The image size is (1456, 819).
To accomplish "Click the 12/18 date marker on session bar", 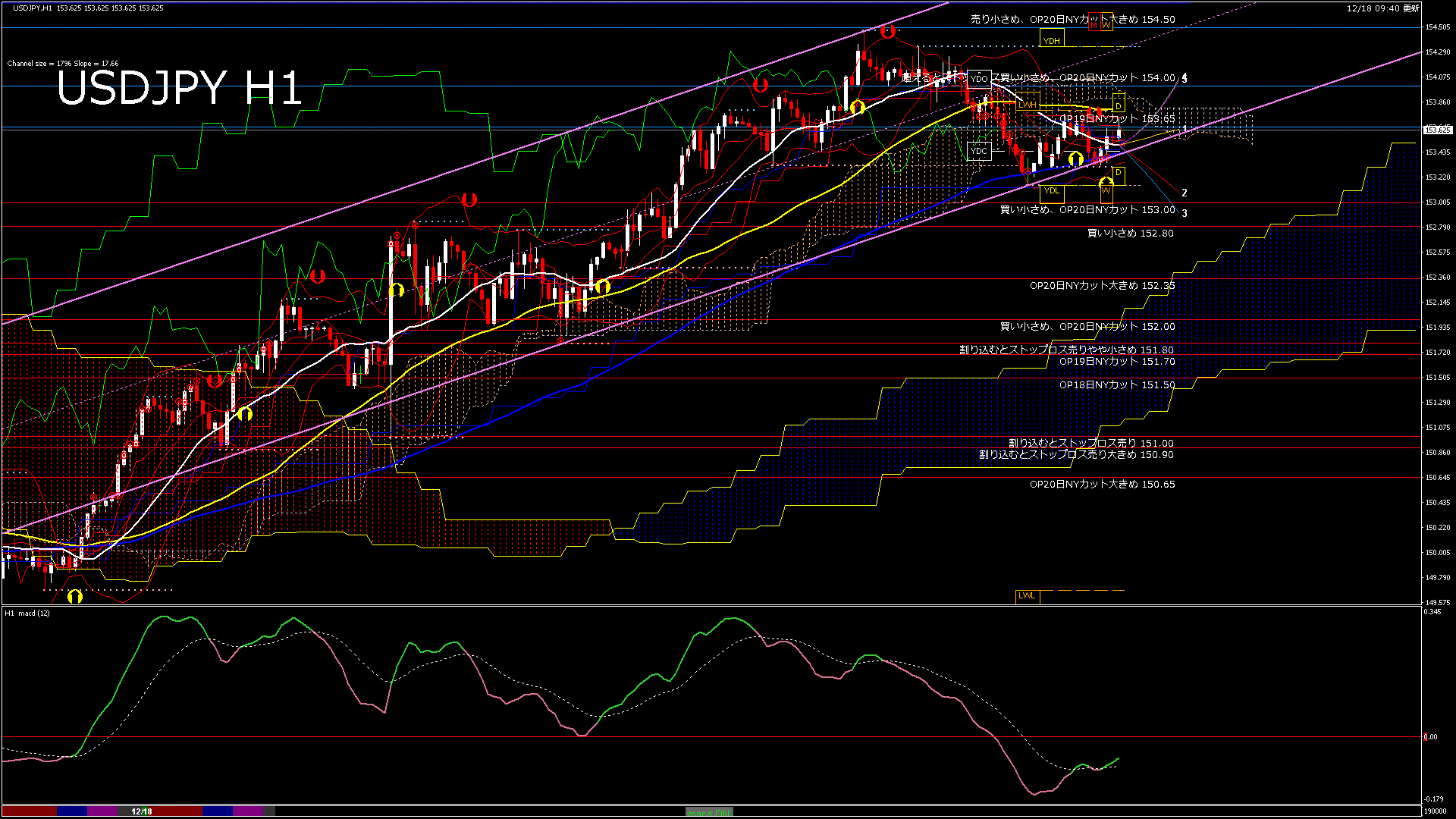I will 142,811.
